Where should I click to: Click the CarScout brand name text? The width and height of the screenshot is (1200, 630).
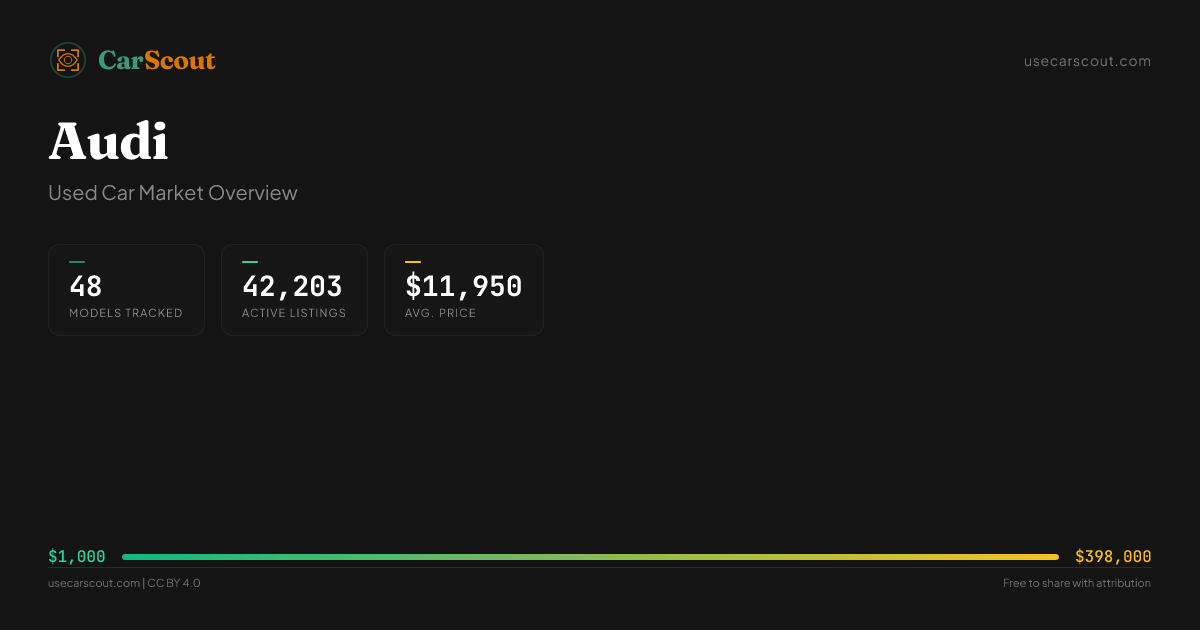pyautogui.click(x=157, y=61)
